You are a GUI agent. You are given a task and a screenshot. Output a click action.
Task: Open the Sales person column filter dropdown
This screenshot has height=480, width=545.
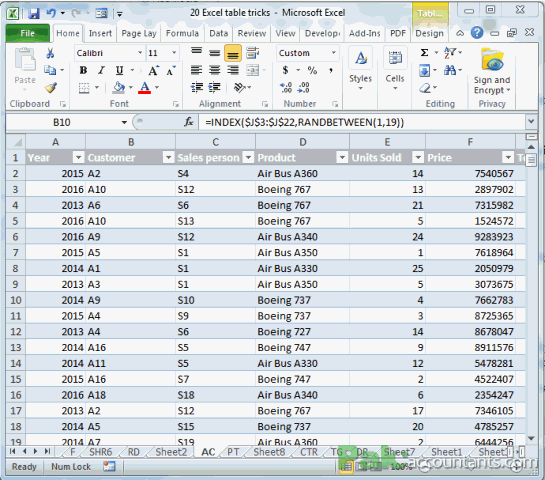[249, 157]
